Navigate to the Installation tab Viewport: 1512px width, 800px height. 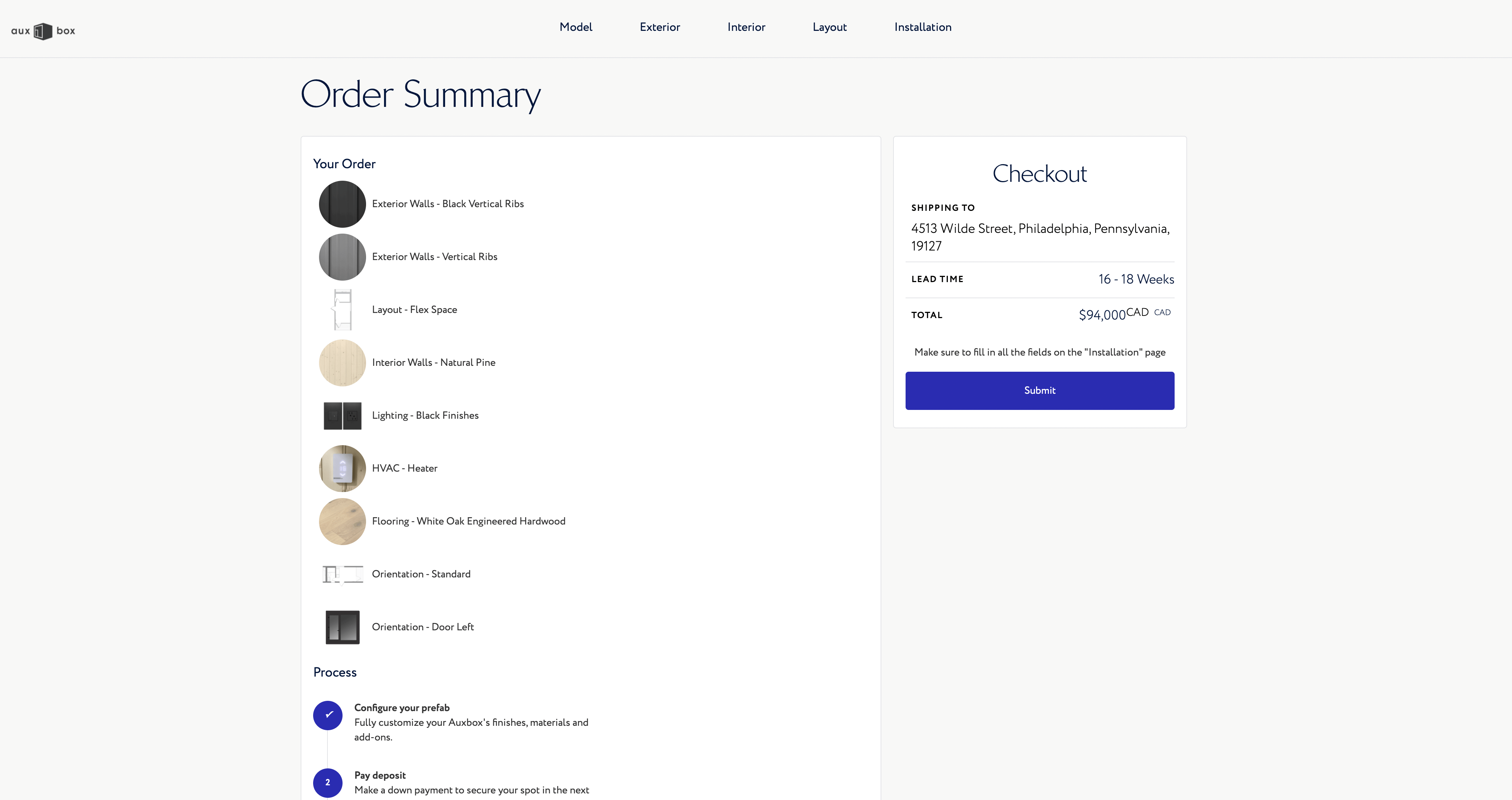tap(923, 27)
